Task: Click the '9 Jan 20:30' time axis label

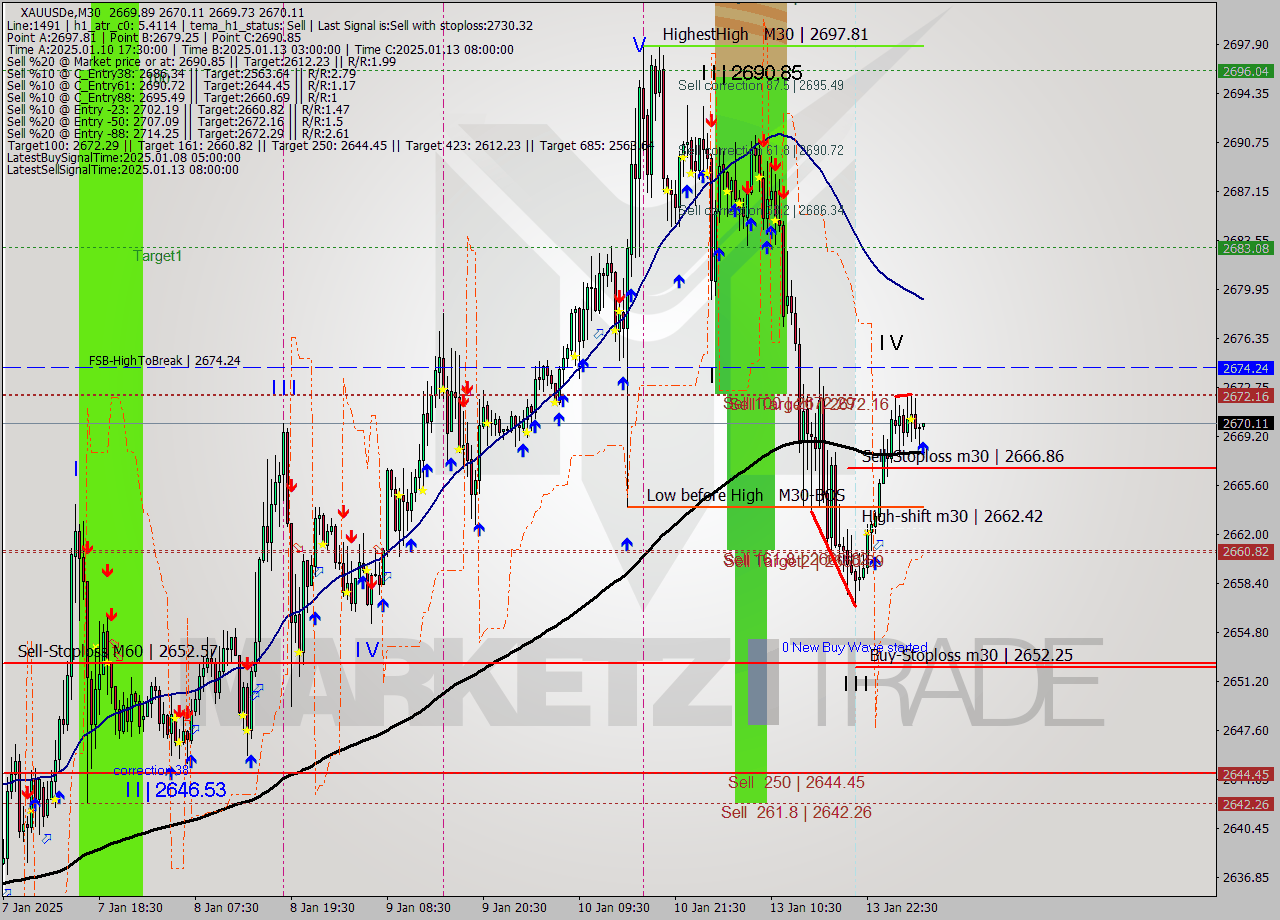Action: (514, 907)
